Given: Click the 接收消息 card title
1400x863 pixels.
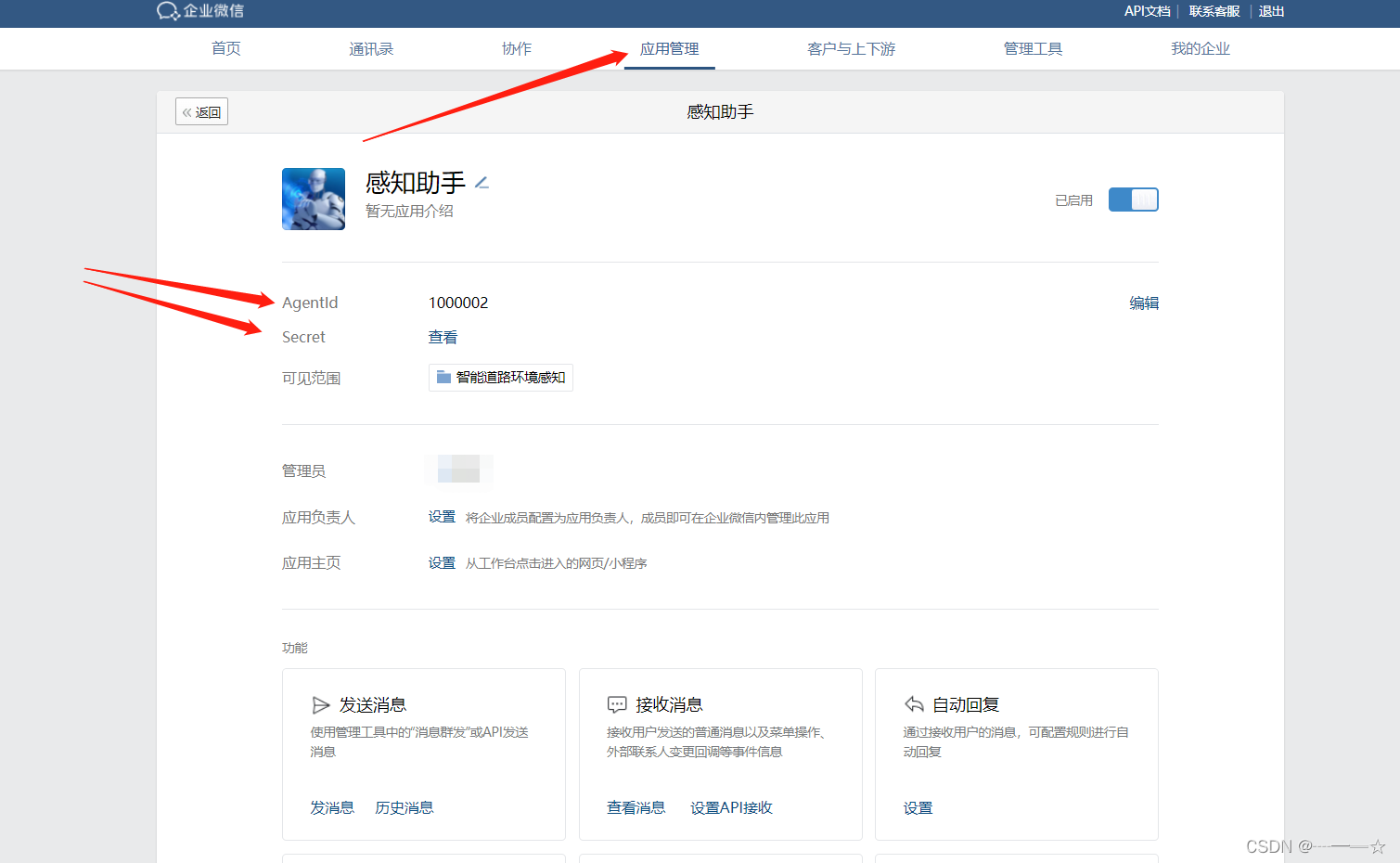Looking at the screenshot, I should coord(669,705).
